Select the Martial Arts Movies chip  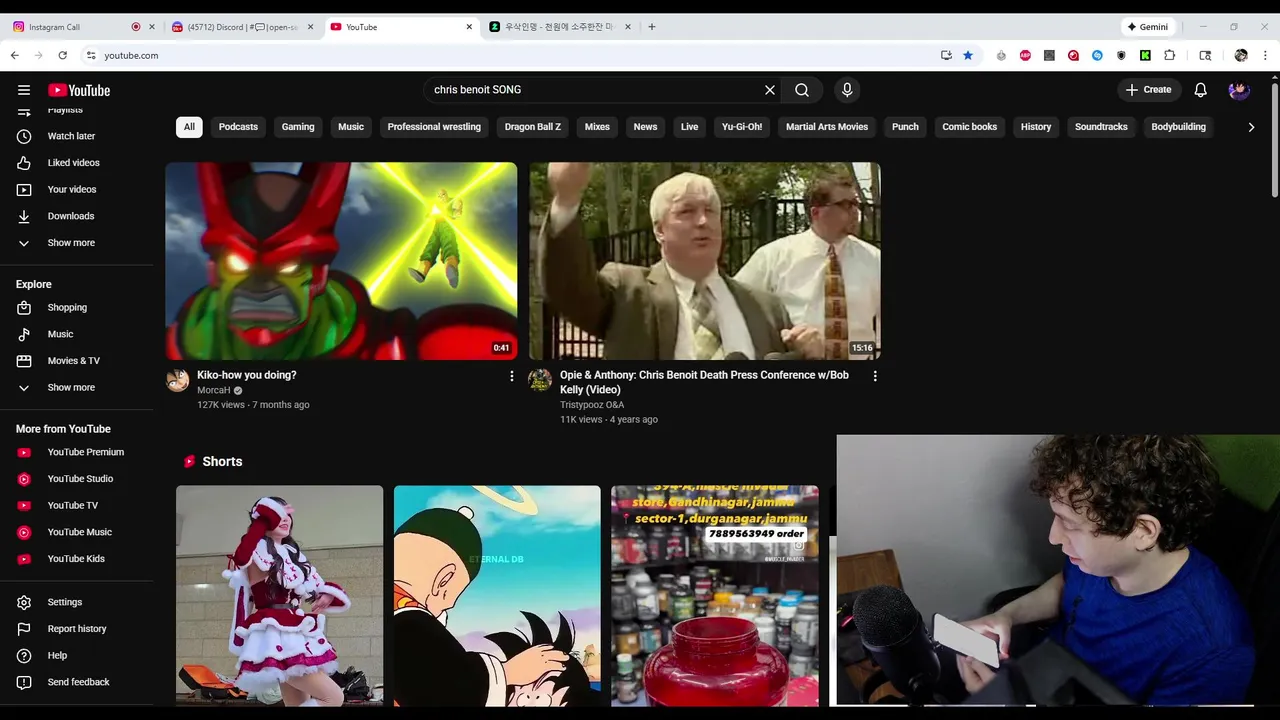pos(827,127)
